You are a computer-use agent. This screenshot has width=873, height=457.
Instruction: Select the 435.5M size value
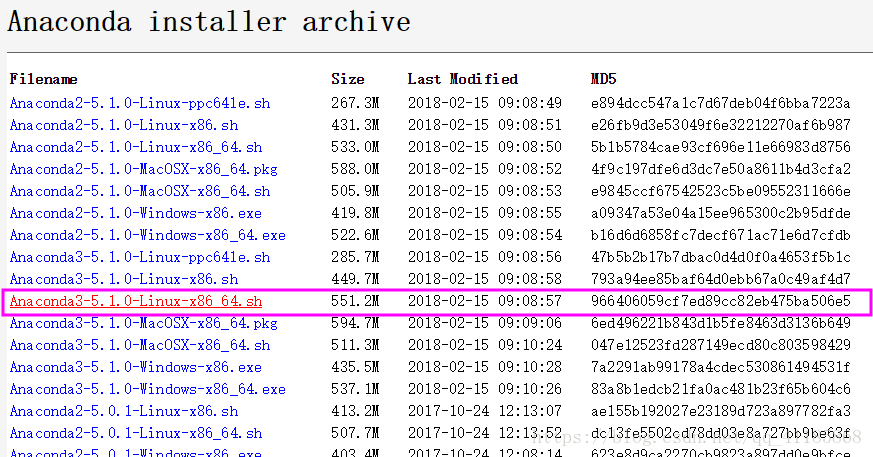(355, 367)
